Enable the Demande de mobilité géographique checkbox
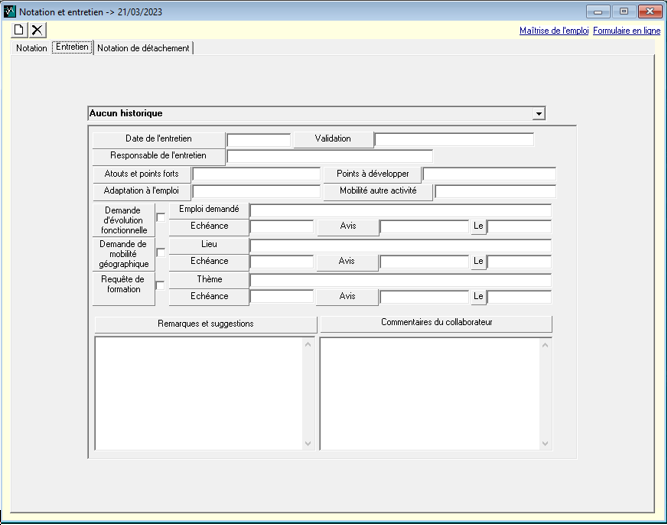Viewport: 667px width, 525px height. [161, 252]
